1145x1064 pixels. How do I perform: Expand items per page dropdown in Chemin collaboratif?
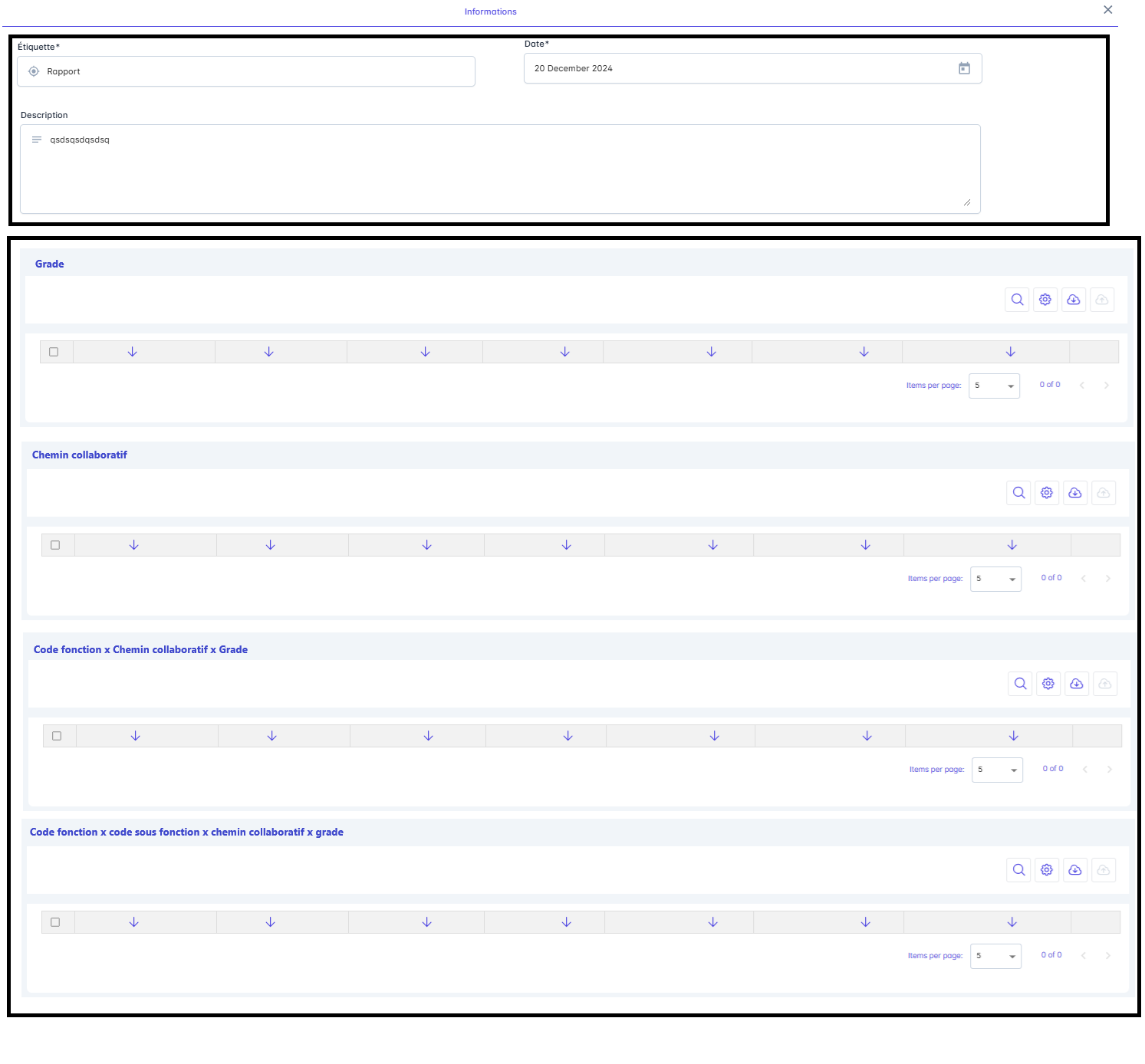[995, 579]
